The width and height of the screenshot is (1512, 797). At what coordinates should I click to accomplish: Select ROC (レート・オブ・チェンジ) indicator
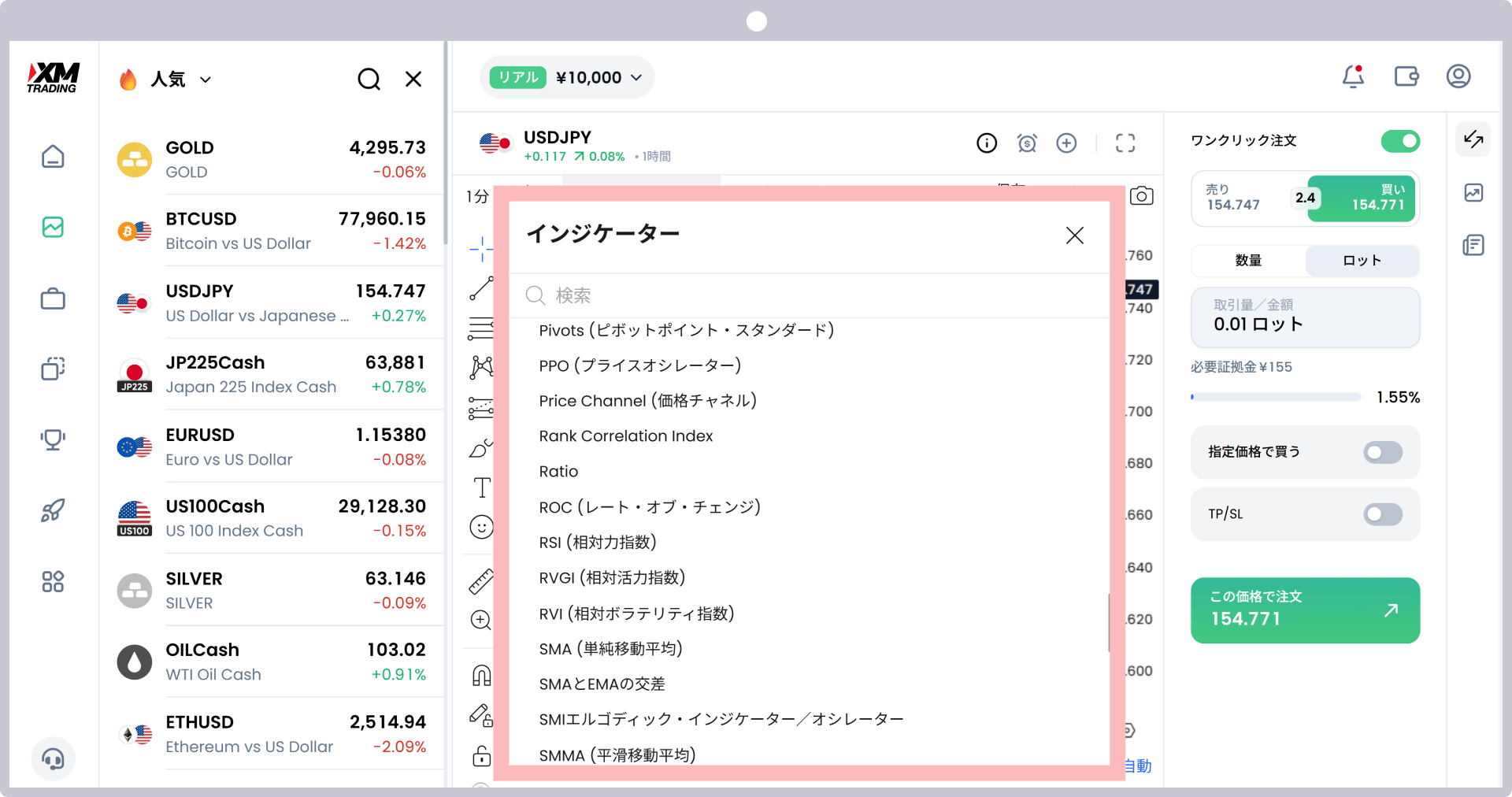(x=650, y=507)
